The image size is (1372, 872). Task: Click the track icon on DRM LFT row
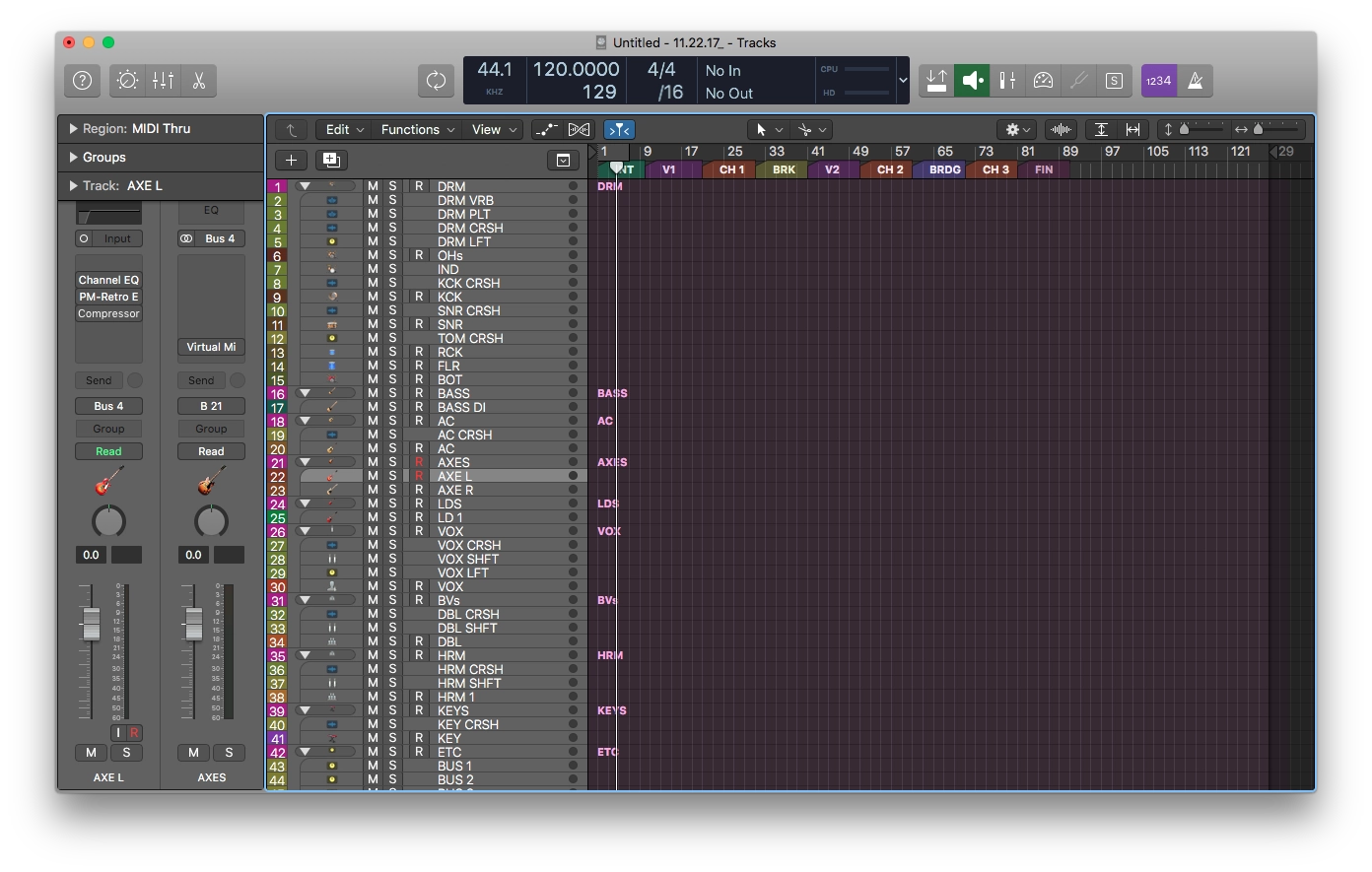pyautogui.click(x=332, y=241)
